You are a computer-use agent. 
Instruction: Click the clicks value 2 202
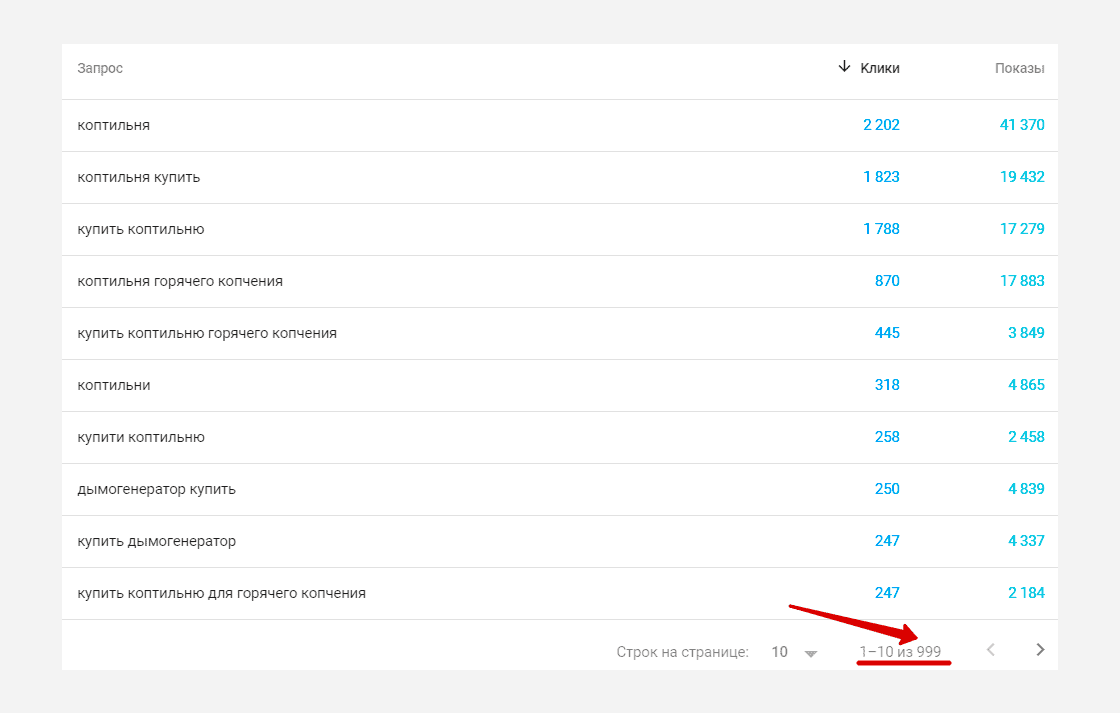(x=881, y=125)
